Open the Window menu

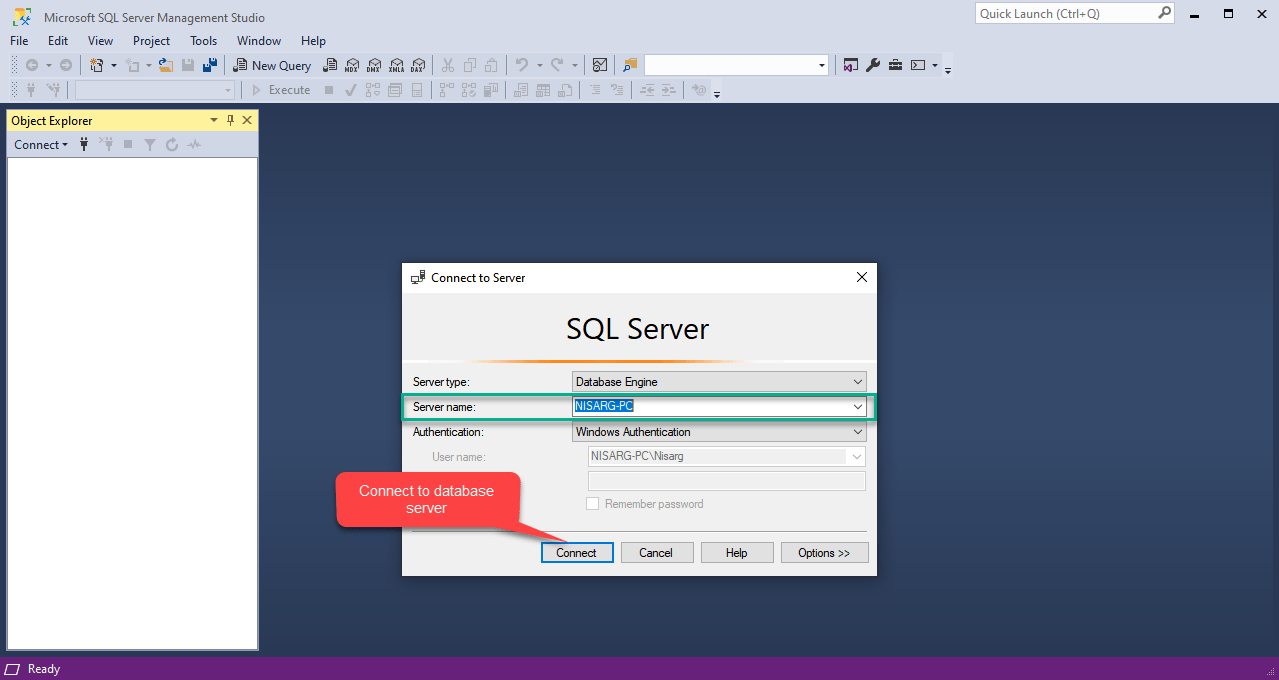[x=258, y=41]
